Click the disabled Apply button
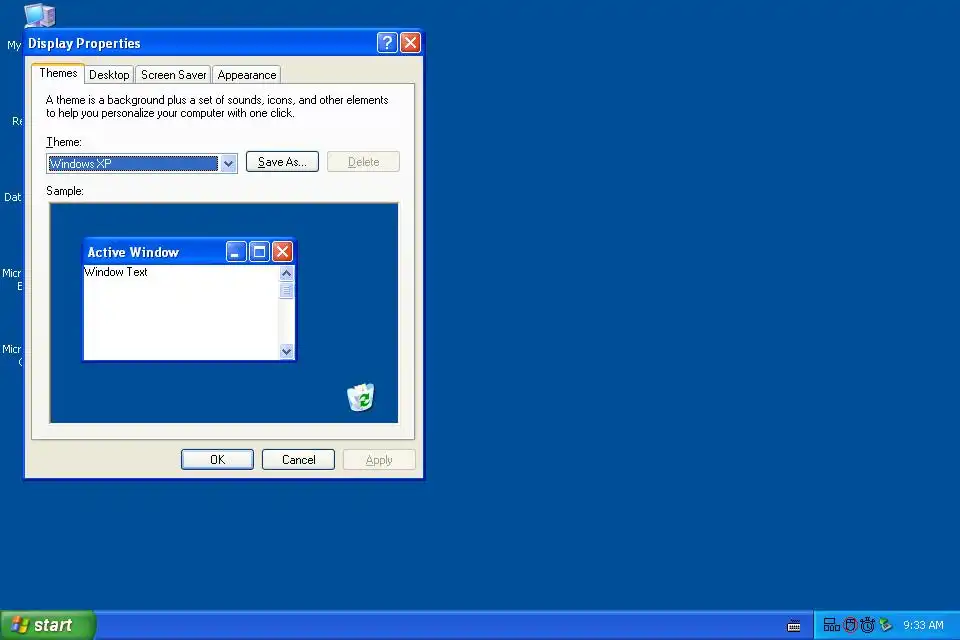Screen dimensions: 960x640 tap(379, 459)
